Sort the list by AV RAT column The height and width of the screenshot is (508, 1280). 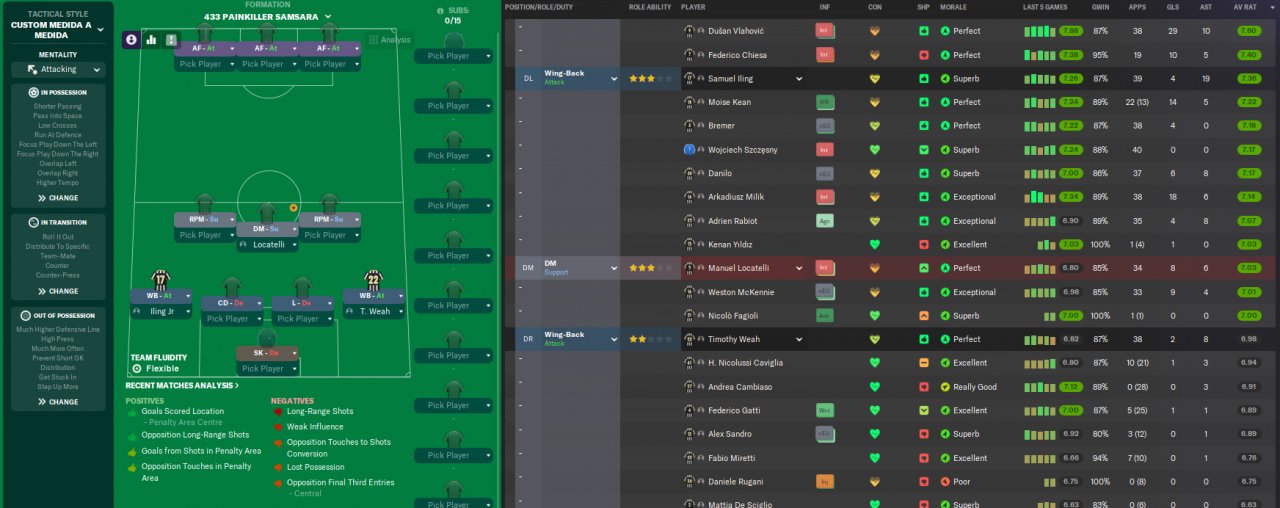pyautogui.click(x=1246, y=7)
